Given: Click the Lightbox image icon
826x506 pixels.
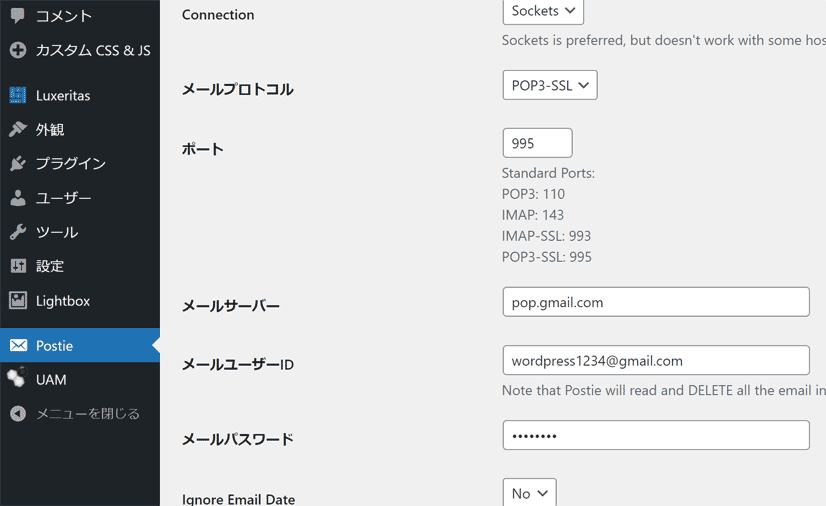Looking at the screenshot, I should click(18, 301).
